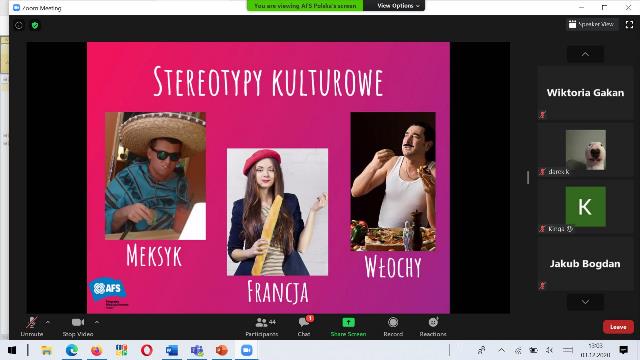Expand the View Options dropdown
This screenshot has width=640, height=360.
[398, 6]
